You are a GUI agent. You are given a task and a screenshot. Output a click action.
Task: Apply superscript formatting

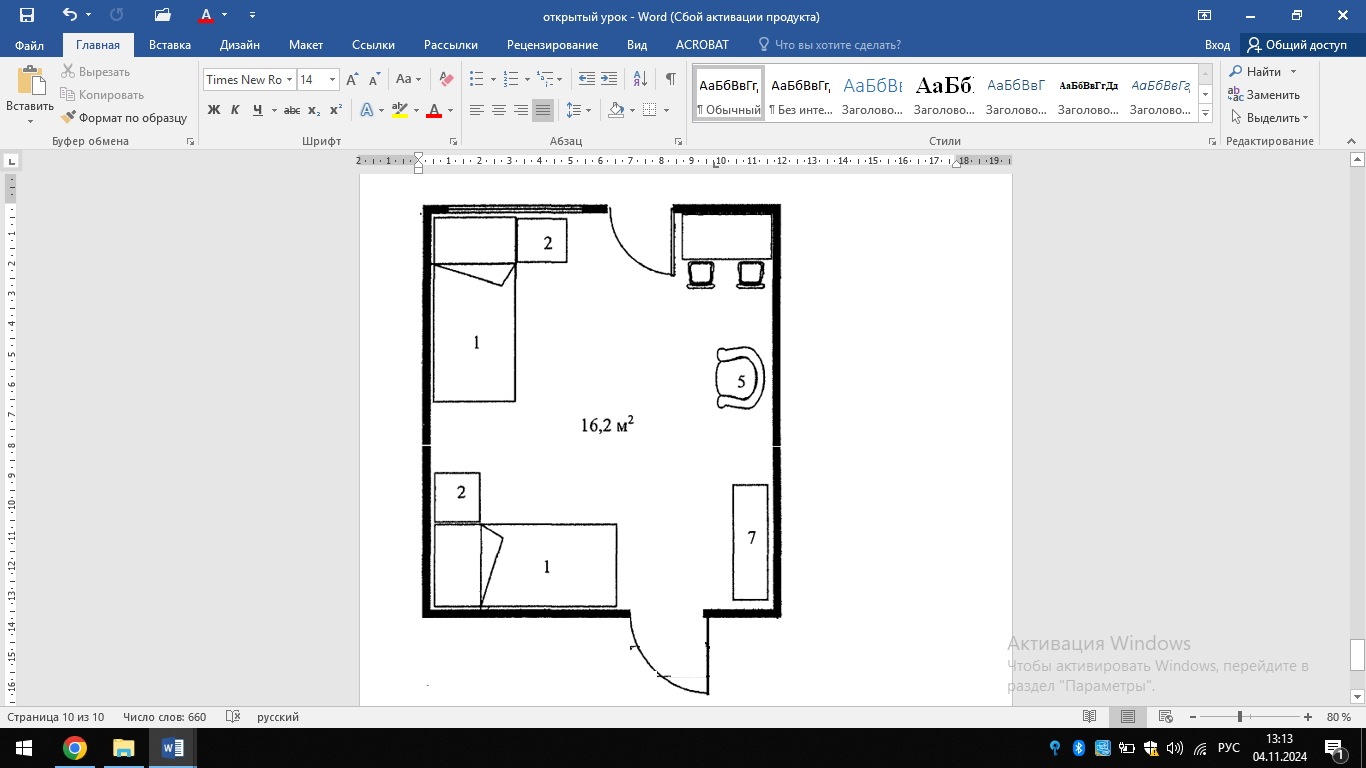(x=336, y=110)
